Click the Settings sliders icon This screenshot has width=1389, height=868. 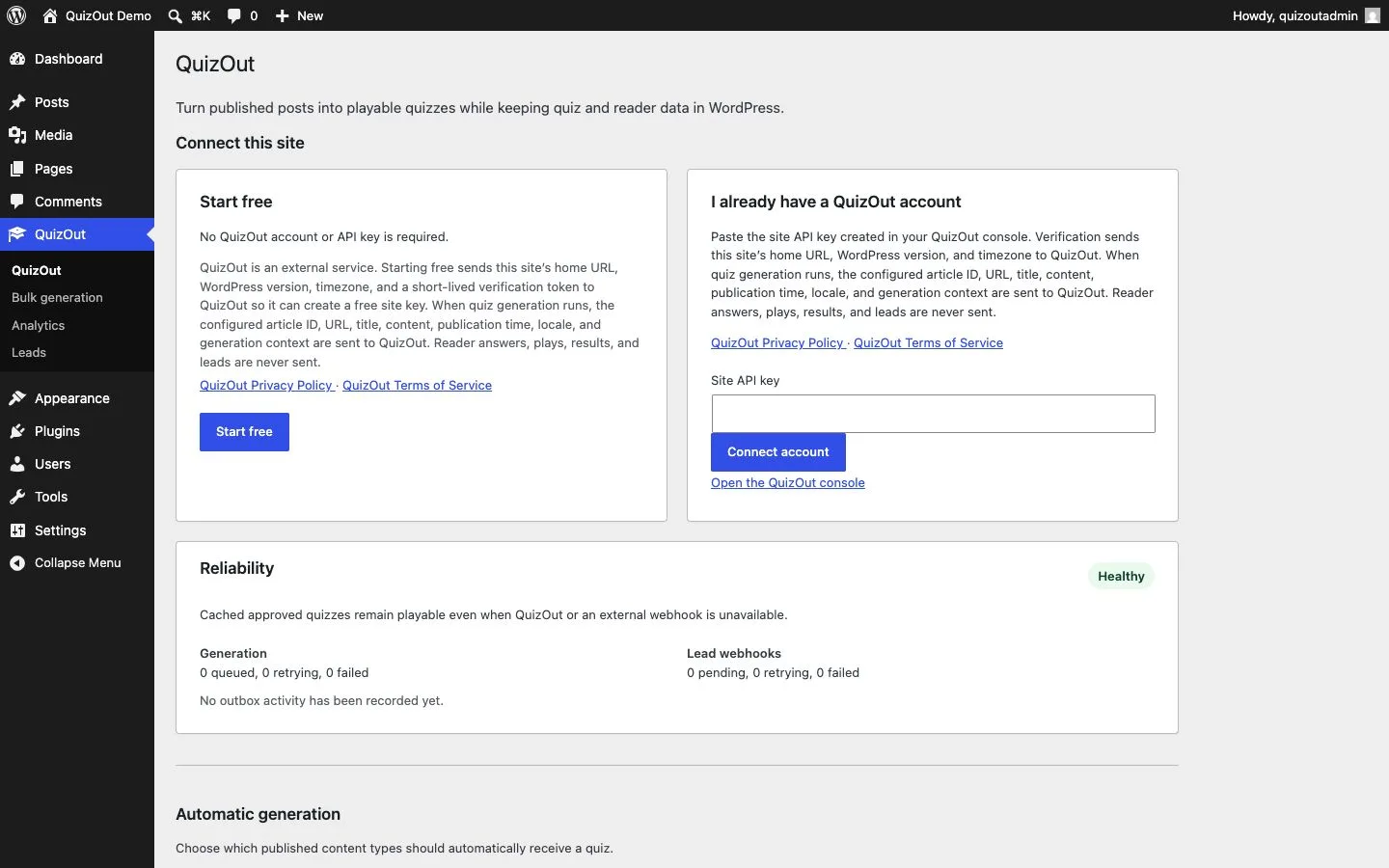[x=17, y=530]
